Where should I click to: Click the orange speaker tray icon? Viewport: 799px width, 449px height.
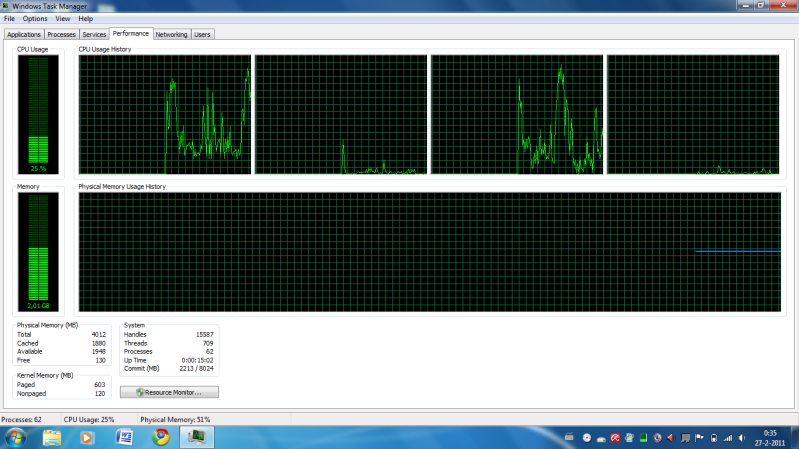(x=671, y=438)
